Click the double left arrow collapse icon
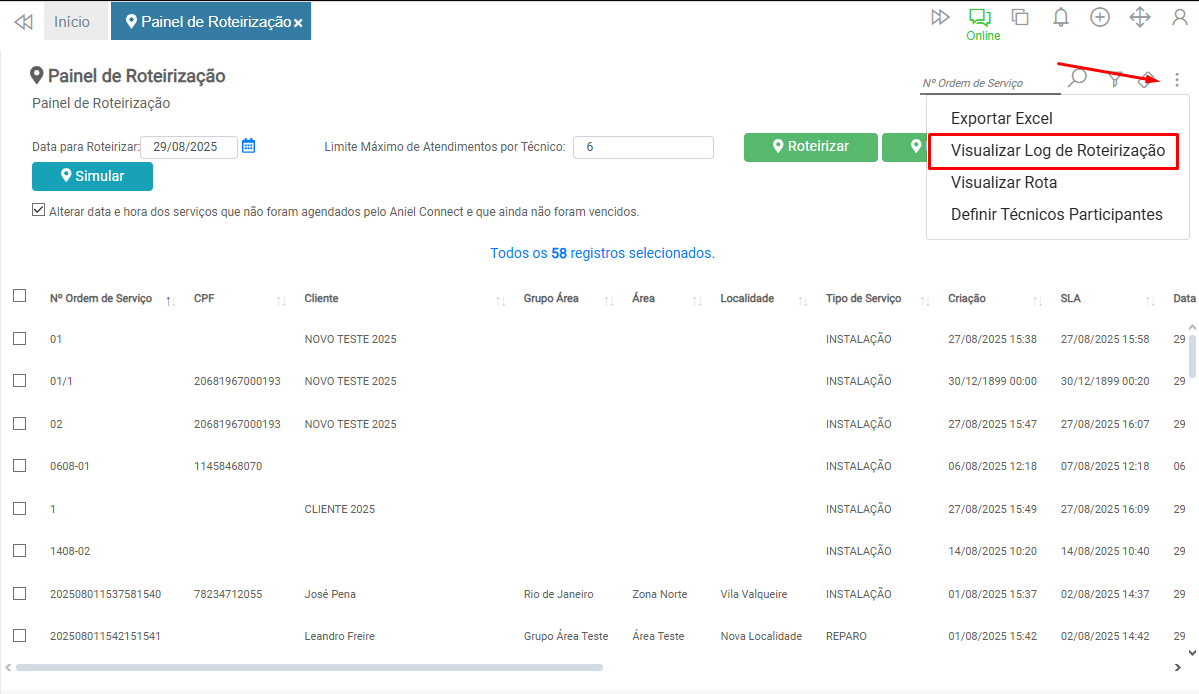Screen dimensions: 1199x694 [x=23, y=21]
